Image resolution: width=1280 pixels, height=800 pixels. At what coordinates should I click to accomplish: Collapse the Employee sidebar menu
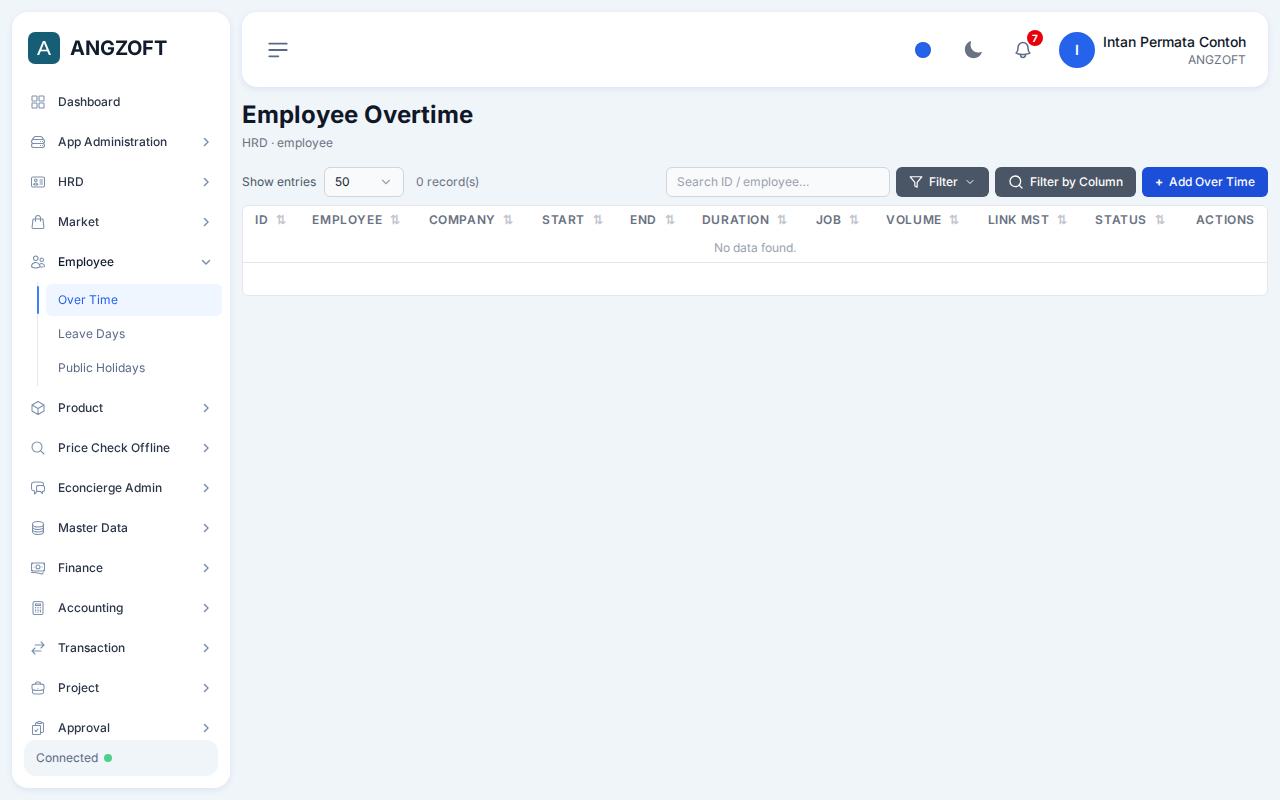point(121,262)
